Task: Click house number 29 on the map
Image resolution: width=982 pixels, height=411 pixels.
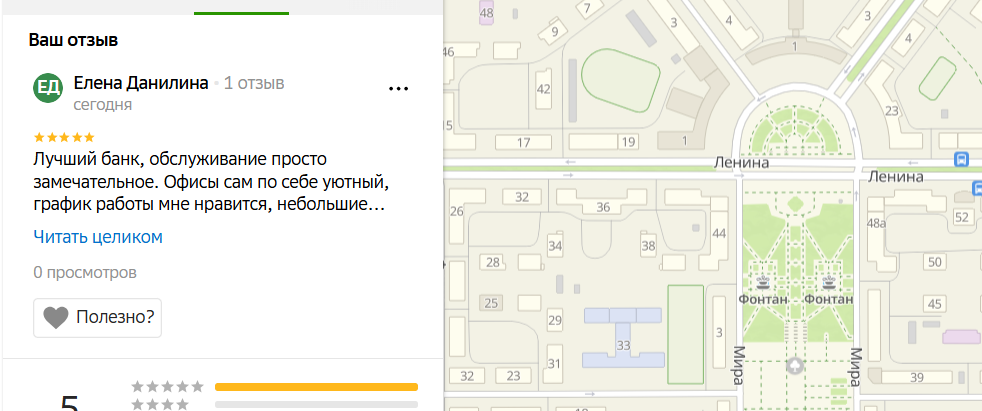Action: 554,321
